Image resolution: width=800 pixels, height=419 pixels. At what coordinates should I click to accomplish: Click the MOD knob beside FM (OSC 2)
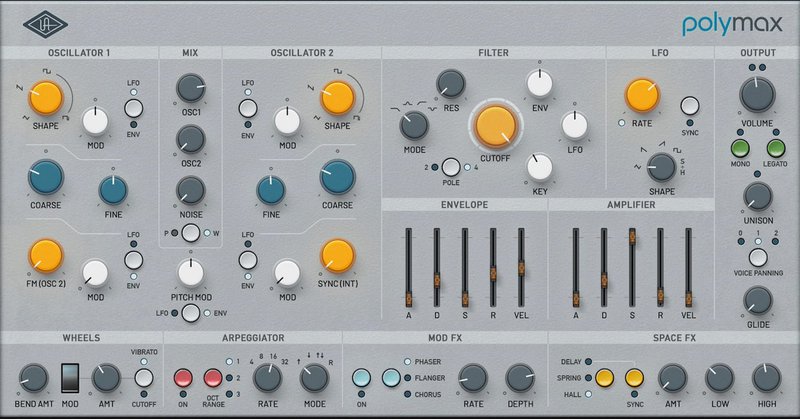tap(95, 273)
